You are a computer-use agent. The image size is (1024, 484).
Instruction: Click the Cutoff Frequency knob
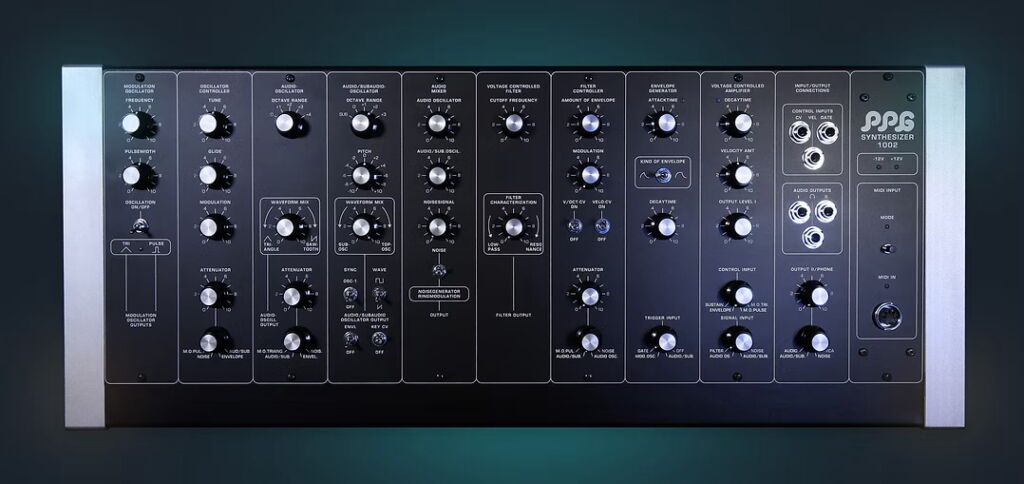[x=514, y=124]
